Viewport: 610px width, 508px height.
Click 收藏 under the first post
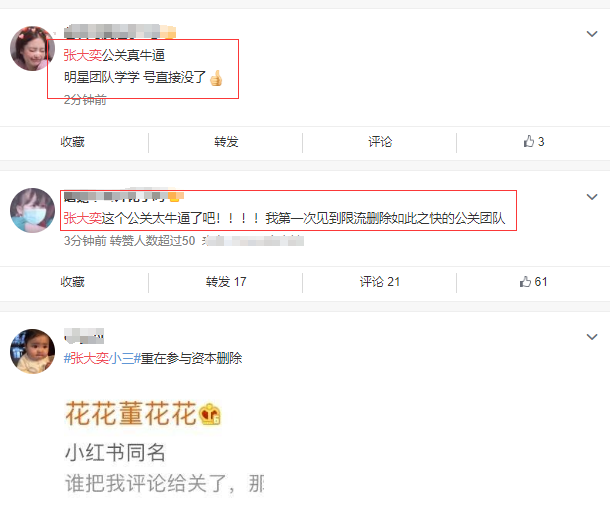pos(73,142)
